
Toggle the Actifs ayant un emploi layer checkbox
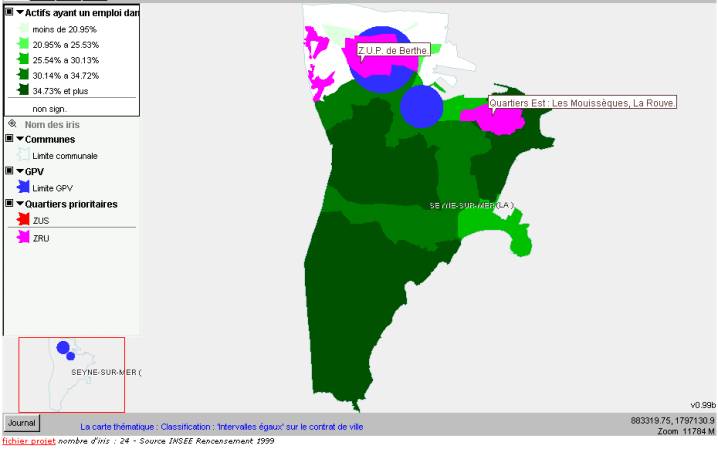pos(9,12)
